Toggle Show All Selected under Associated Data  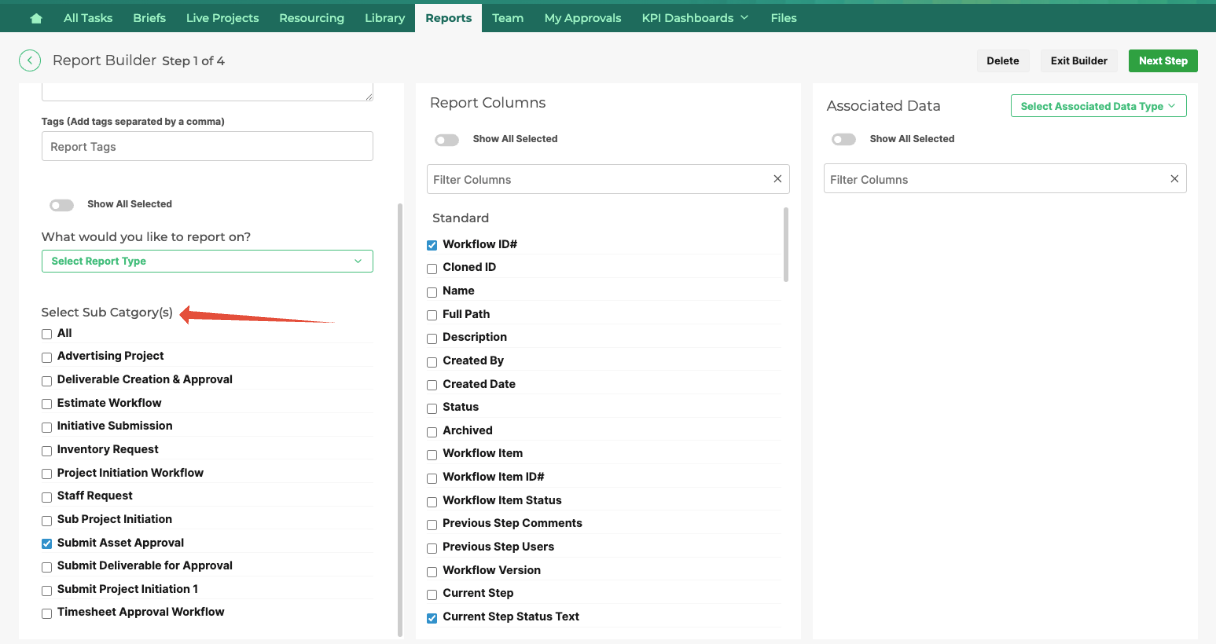coord(844,140)
